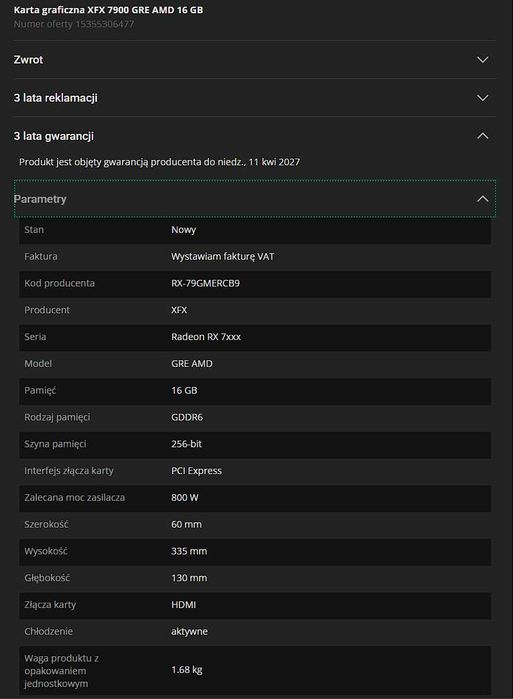Click the warranty text ending 11 kwi 2027
Viewport: 513px width, 699px height.
pyautogui.click(x=160, y=162)
